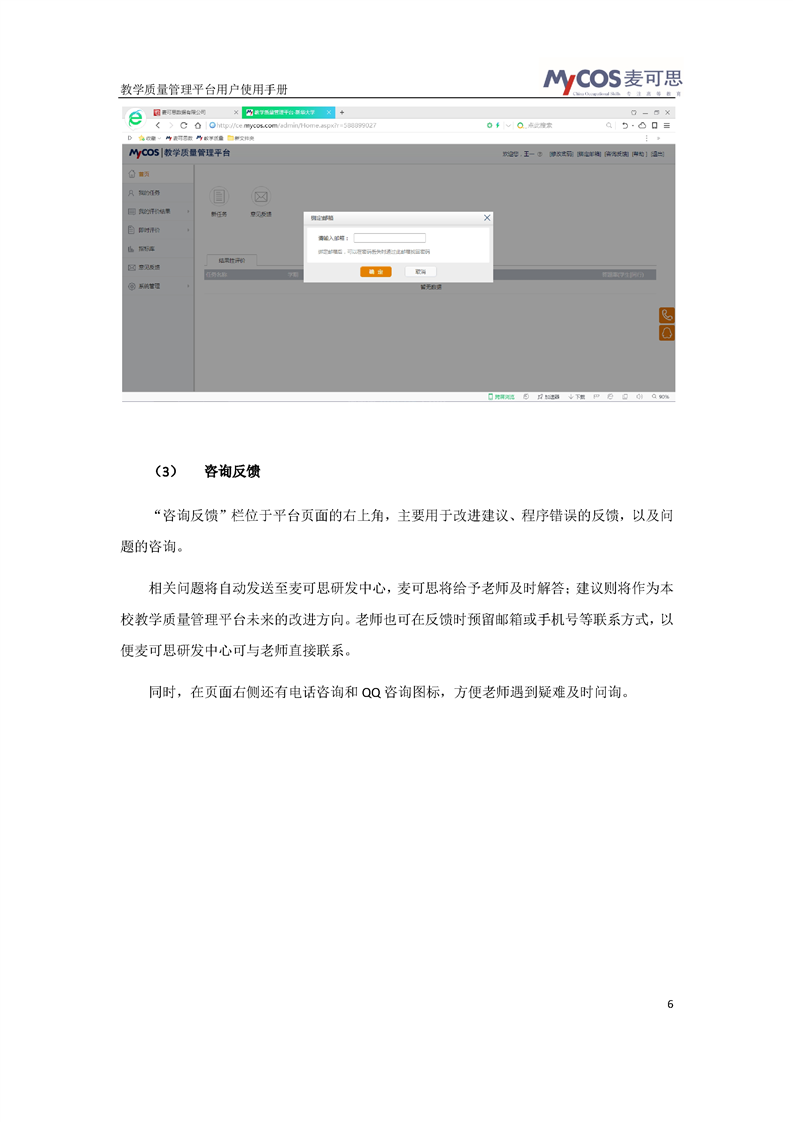Open the envelope feedback icon
Viewport: 793px width, 1122px height.
[x=260, y=197]
